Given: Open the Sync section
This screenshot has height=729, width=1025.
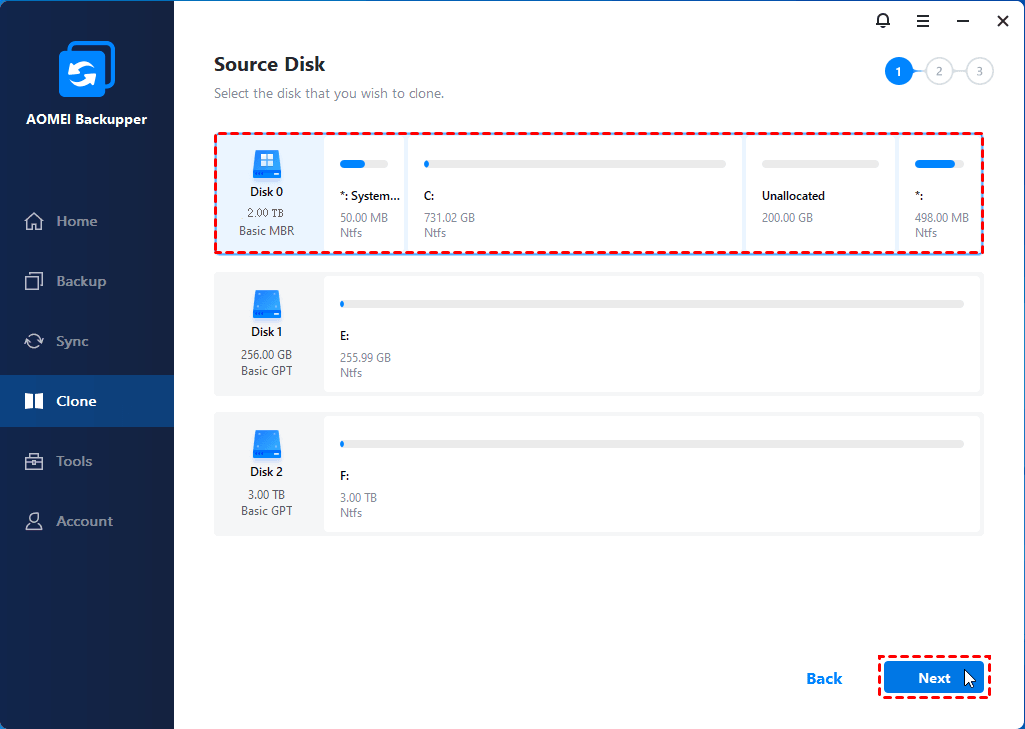Looking at the screenshot, I should [x=87, y=341].
